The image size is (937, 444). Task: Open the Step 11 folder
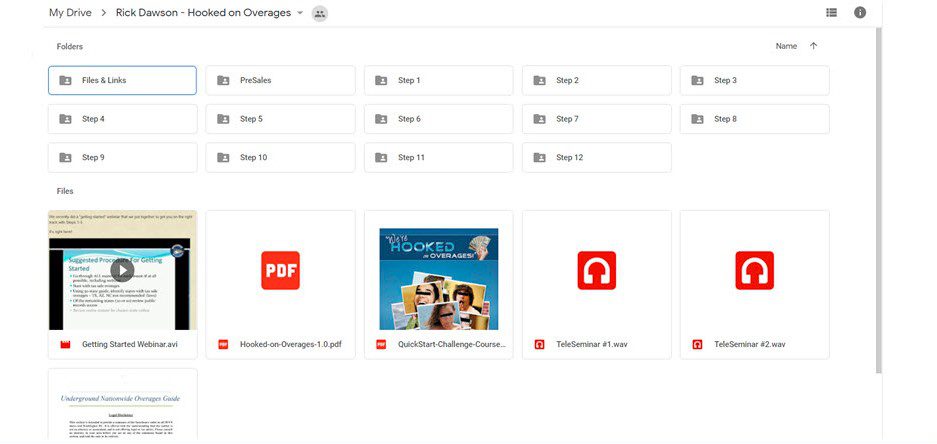[439, 158]
